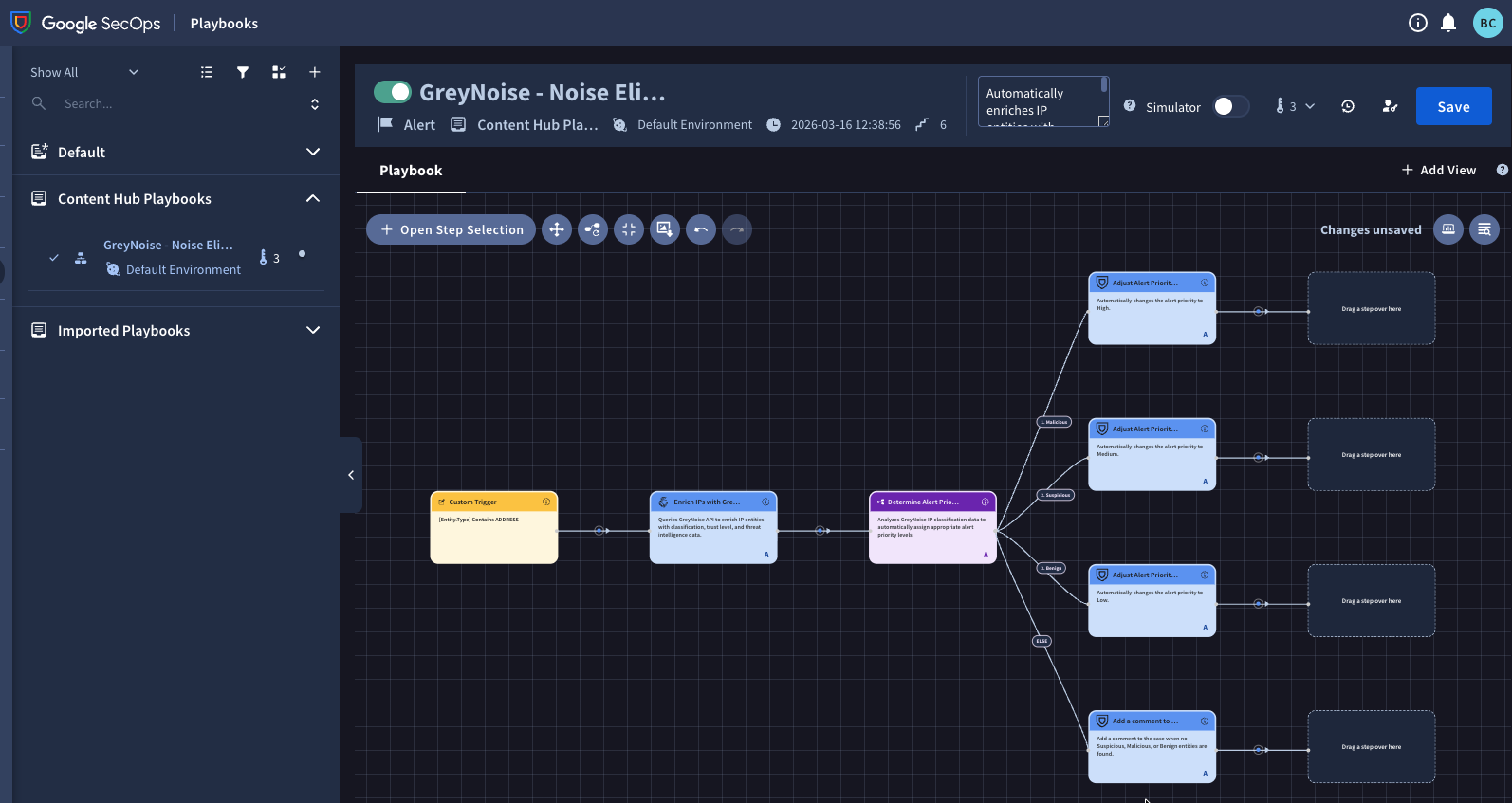
Task: Toggle the Simulator switch on
Action: coord(1231,106)
